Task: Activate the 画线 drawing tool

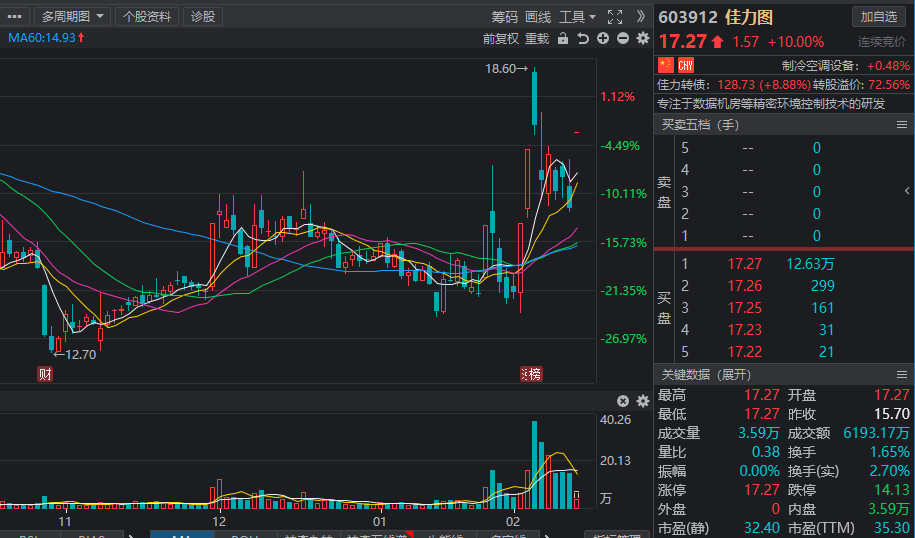Action: click(x=537, y=17)
